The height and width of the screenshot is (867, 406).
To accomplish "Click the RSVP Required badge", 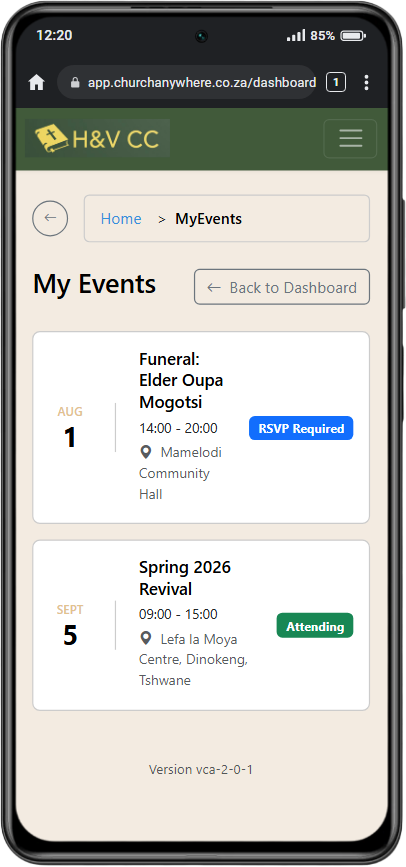I will pos(301,429).
